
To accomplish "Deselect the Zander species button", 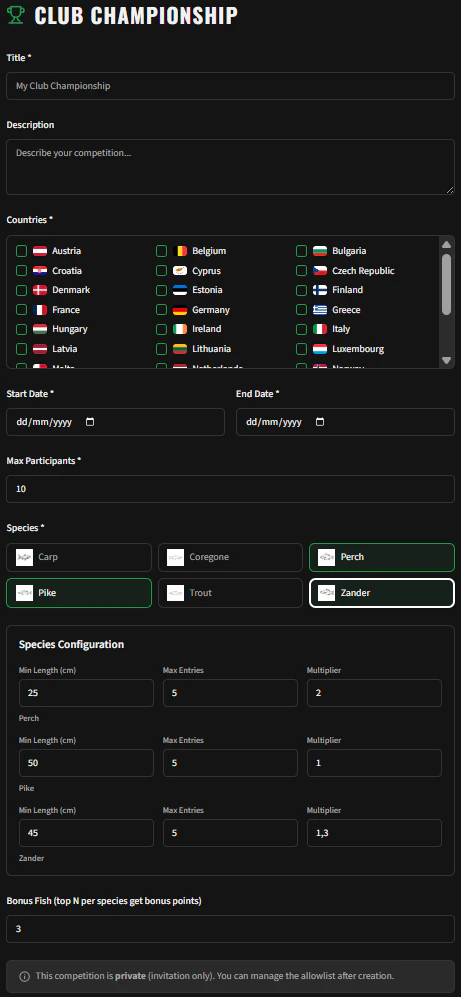I will click(382, 593).
